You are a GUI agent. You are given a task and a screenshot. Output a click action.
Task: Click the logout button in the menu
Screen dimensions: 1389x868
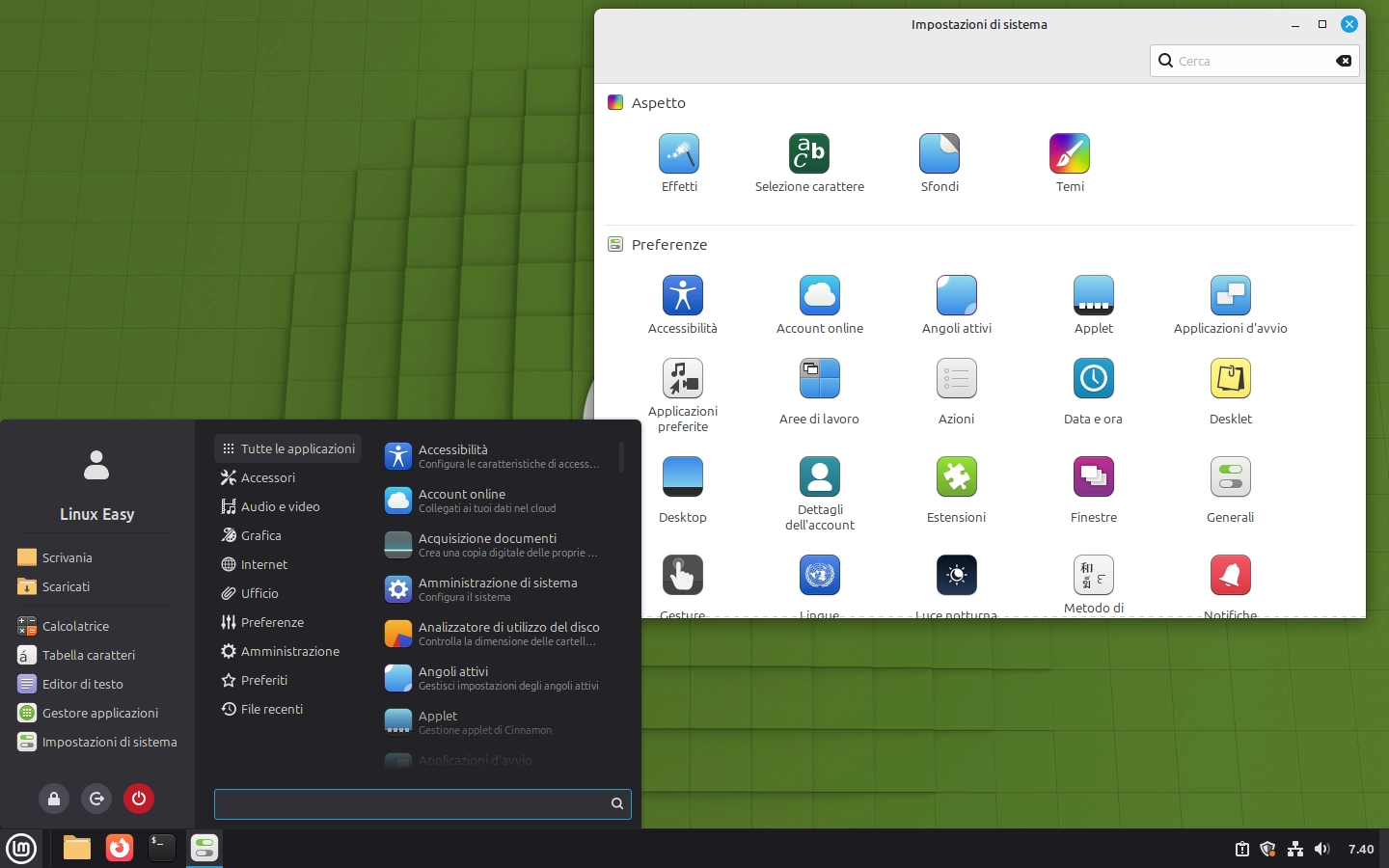pos(96,799)
